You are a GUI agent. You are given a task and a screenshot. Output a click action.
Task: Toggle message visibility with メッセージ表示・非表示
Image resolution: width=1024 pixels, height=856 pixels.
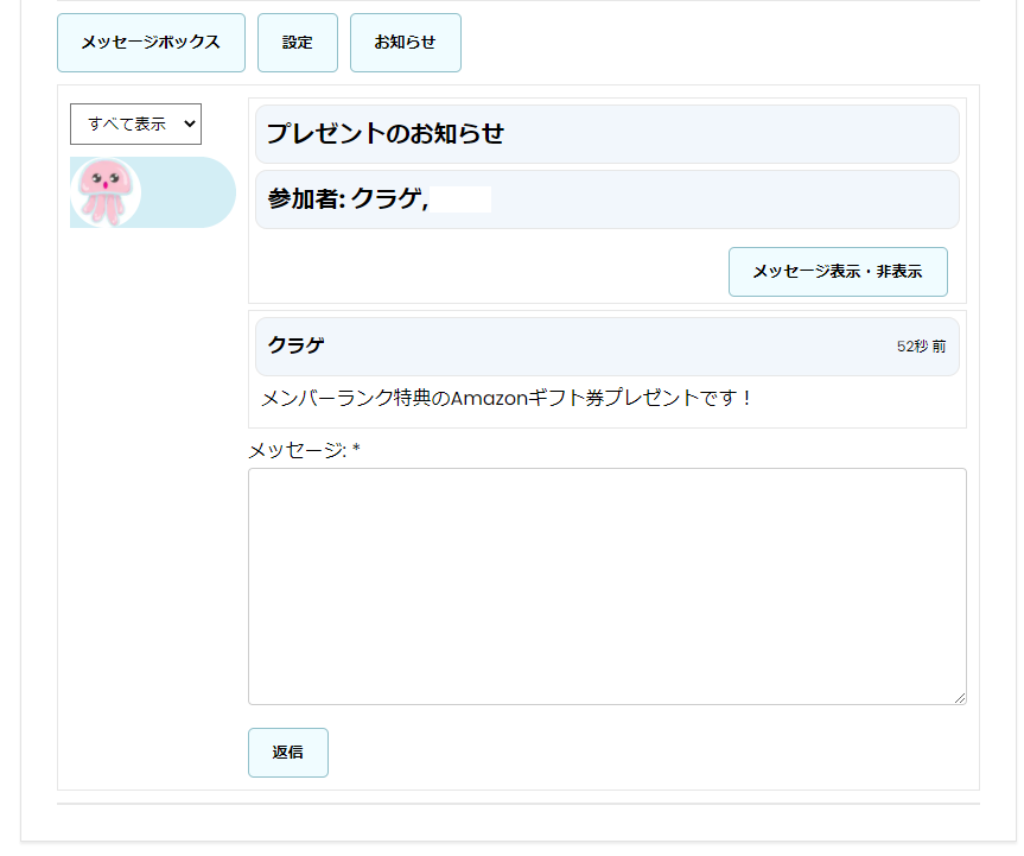coord(837,272)
